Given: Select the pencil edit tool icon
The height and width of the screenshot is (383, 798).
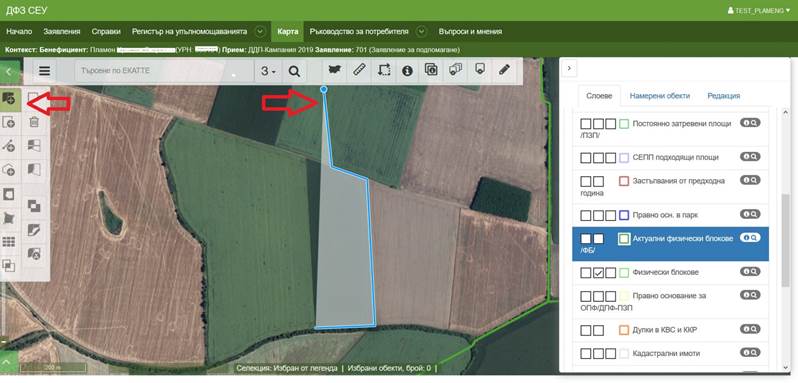Looking at the screenshot, I should (x=504, y=70).
